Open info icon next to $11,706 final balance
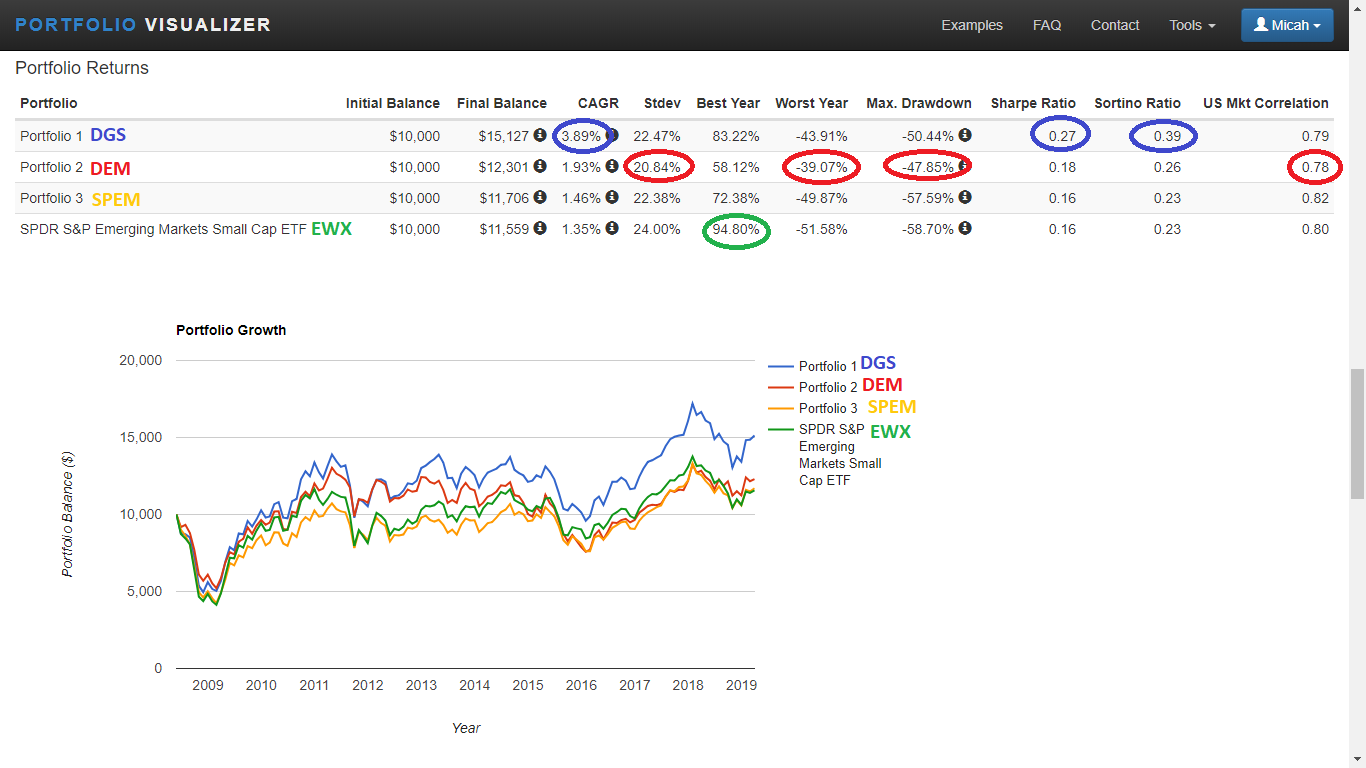The width and height of the screenshot is (1366, 768). [540, 198]
